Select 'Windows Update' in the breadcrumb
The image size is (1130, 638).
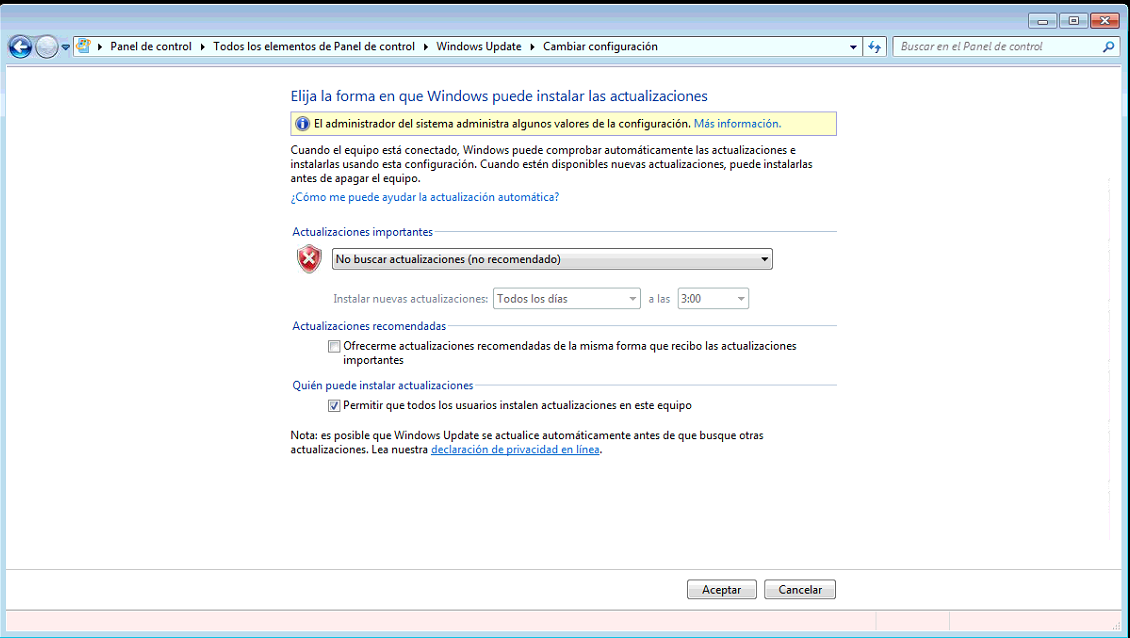tap(479, 46)
